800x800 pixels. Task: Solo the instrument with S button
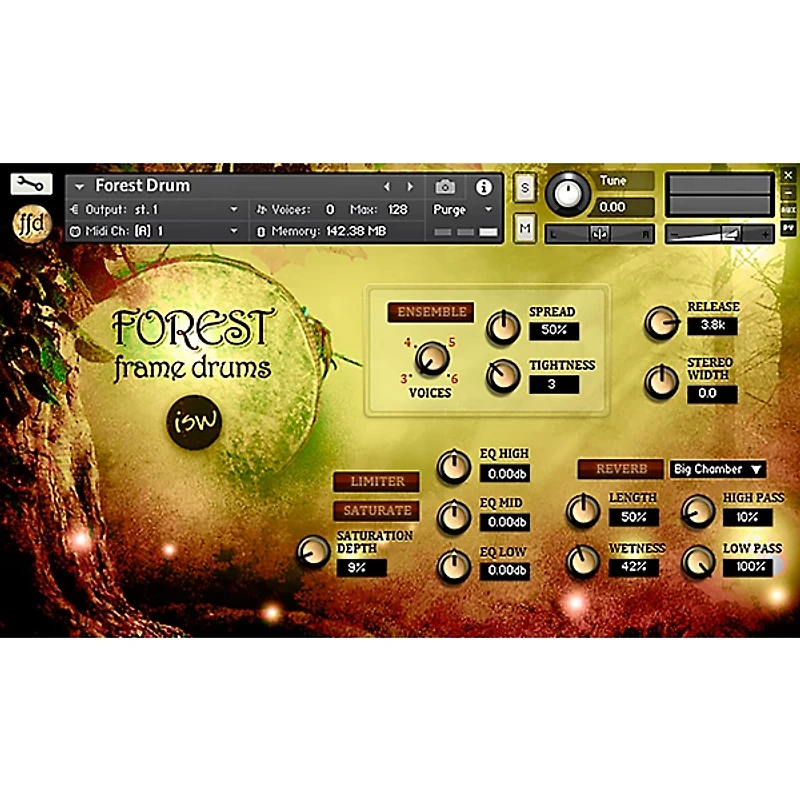(525, 188)
